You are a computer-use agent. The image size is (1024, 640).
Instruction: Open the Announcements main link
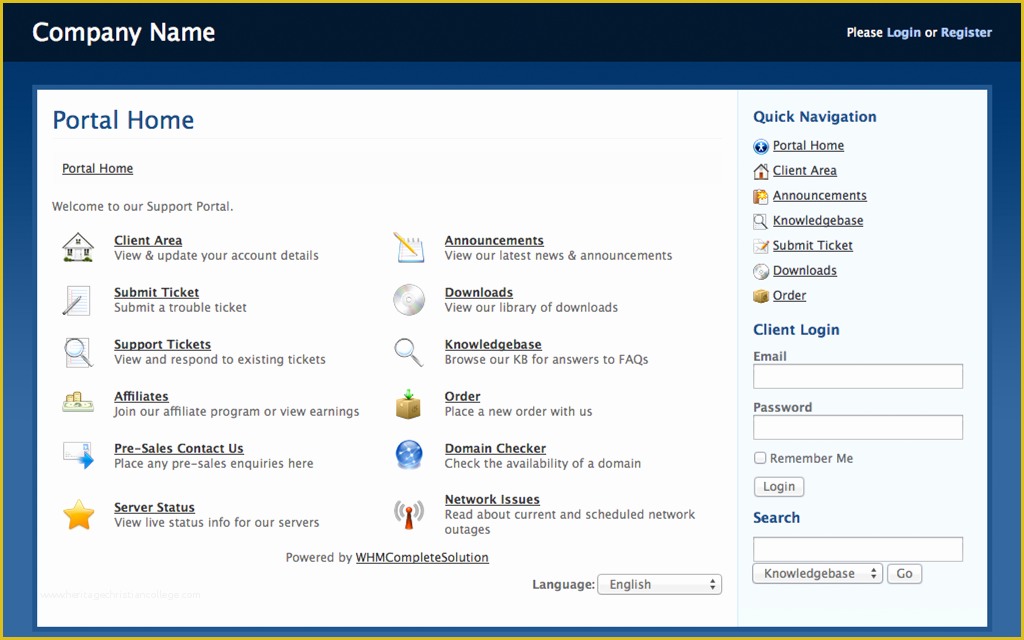(x=494, y=240)
